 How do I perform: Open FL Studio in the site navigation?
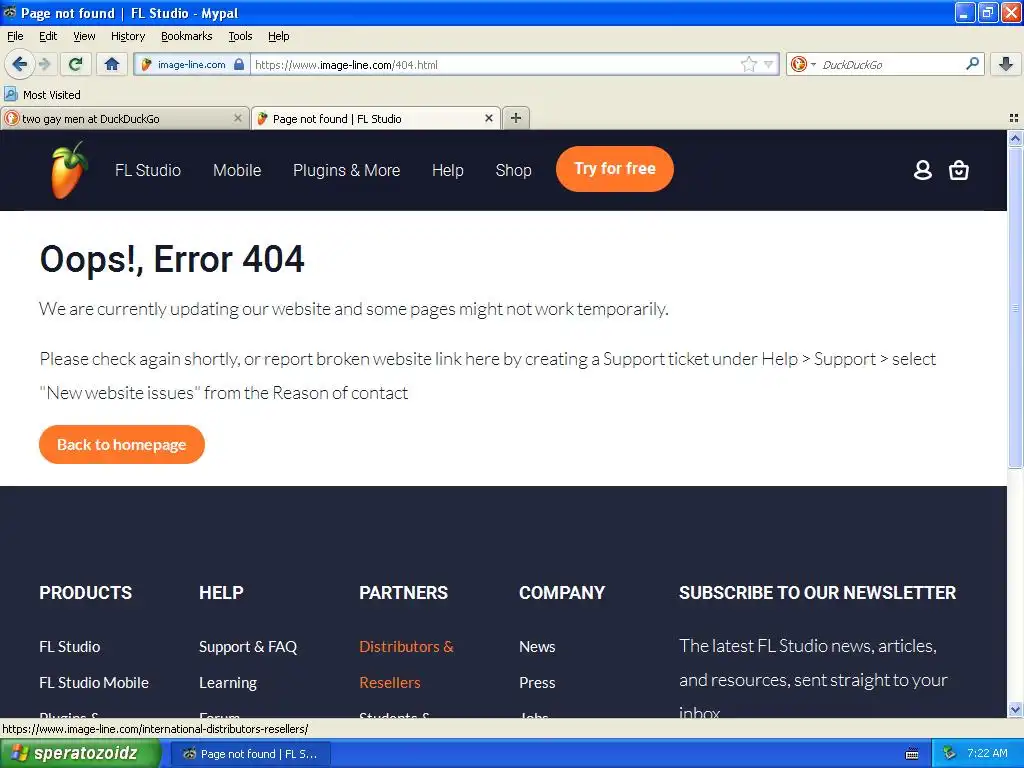(x=148, y=170)
